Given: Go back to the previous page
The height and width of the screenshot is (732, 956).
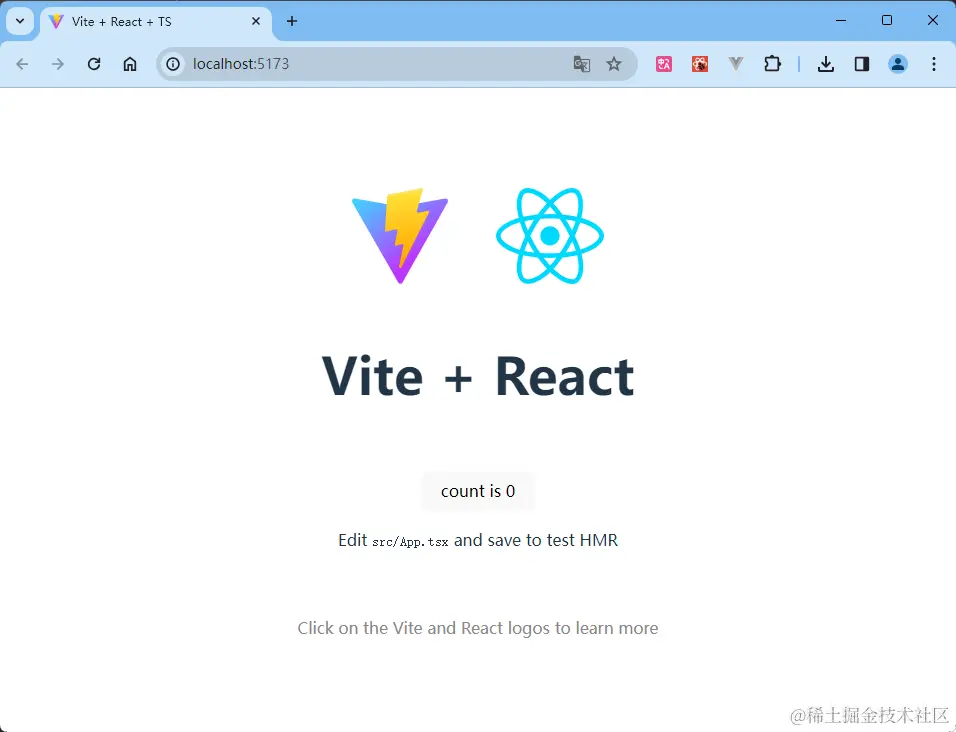Looking at the screenshot, I should point(23,64).
